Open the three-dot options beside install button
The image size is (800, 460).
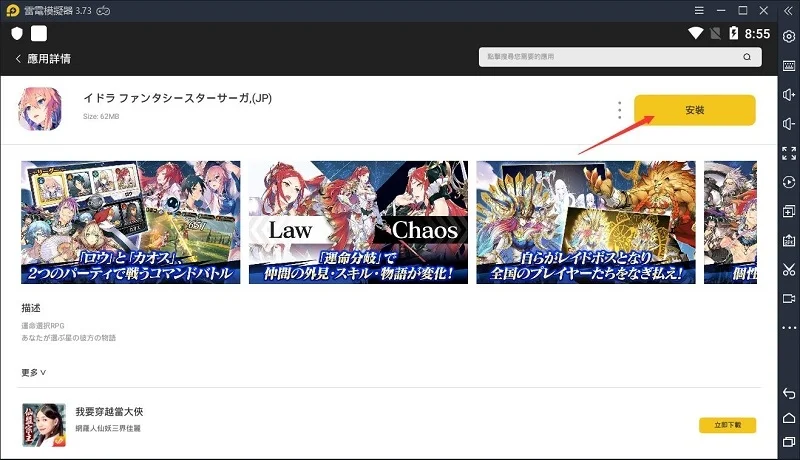pos(619,110)
